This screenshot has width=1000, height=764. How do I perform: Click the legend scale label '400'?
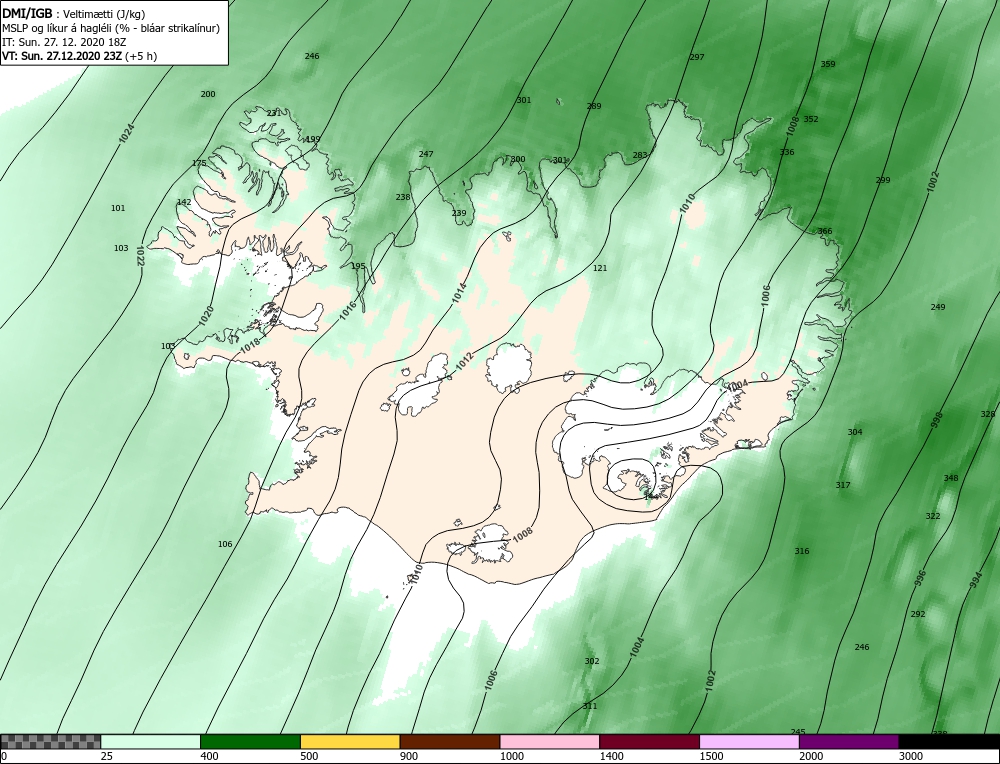click(209, 756)
